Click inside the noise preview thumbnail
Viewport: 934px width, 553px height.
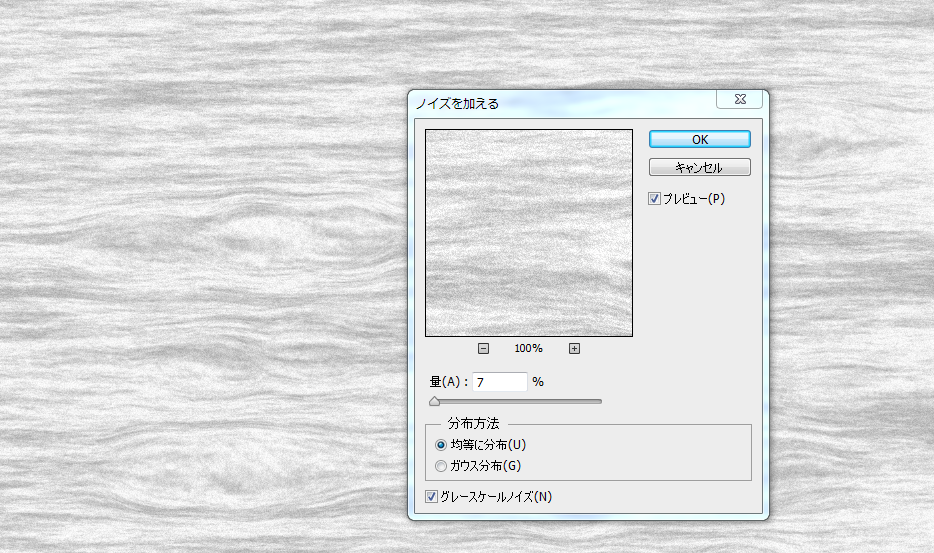[528, 233]
